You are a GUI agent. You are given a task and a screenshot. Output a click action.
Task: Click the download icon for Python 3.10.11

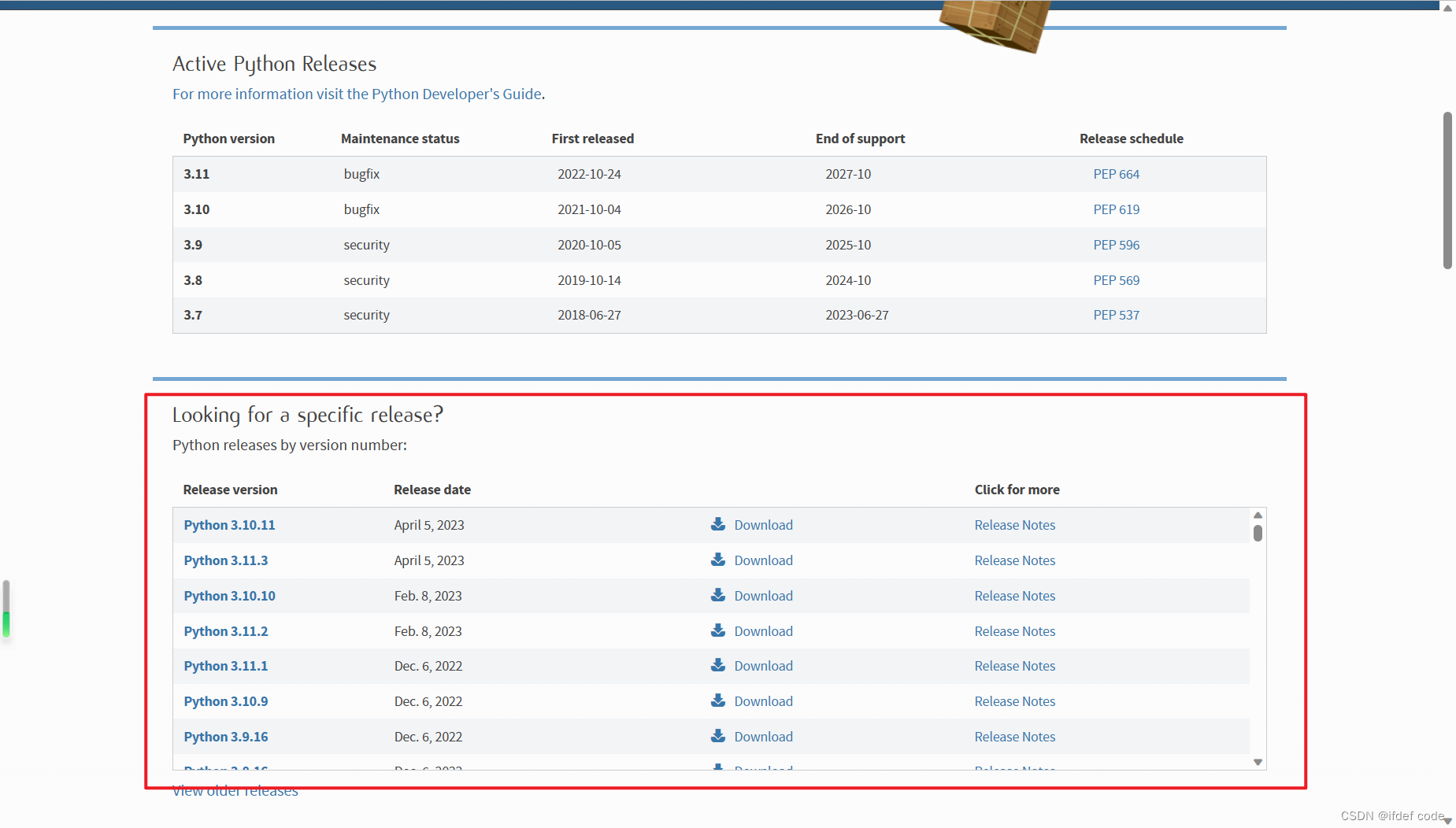click(717, 524)
